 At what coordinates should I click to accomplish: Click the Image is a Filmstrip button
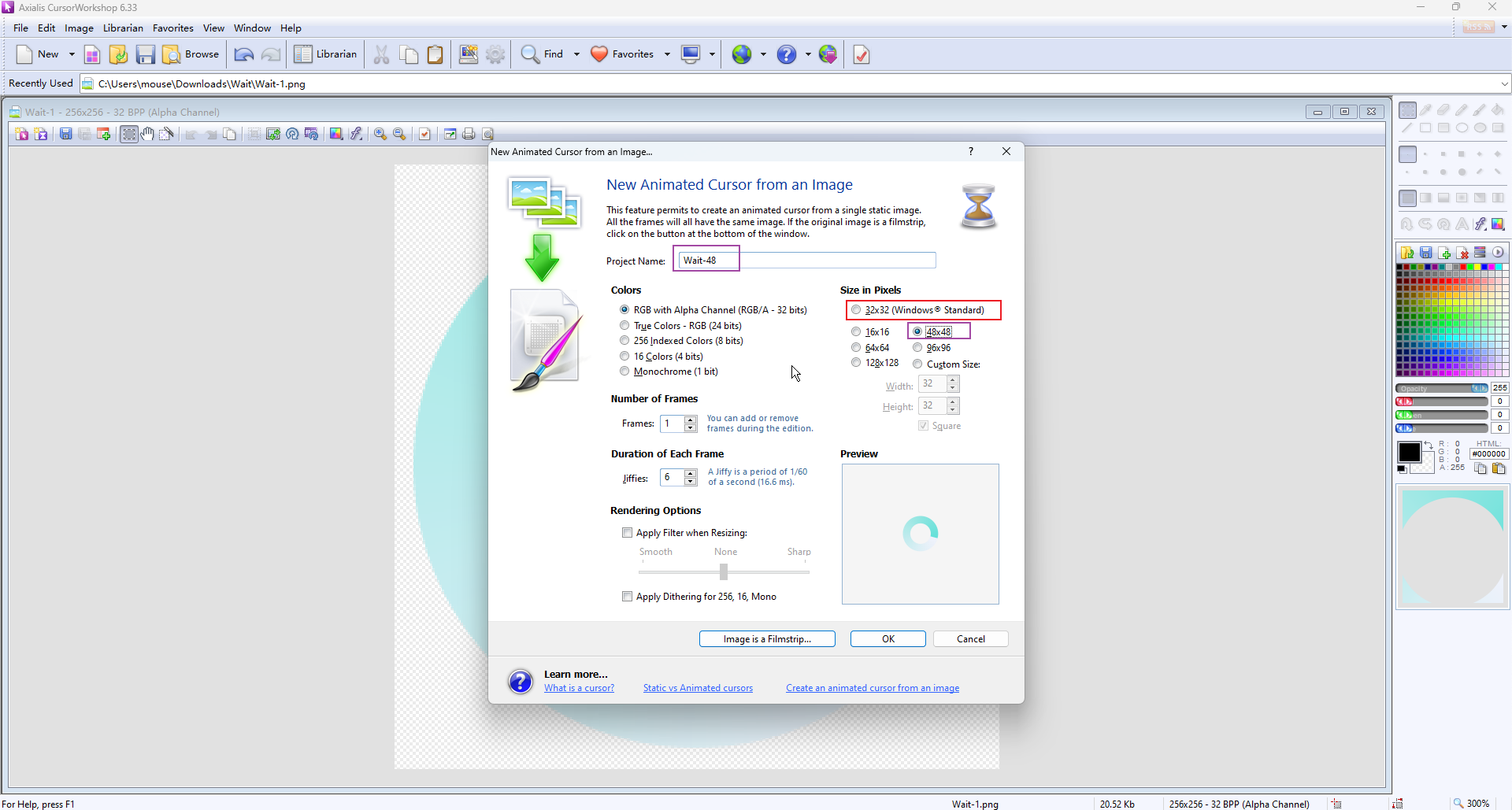767,639
